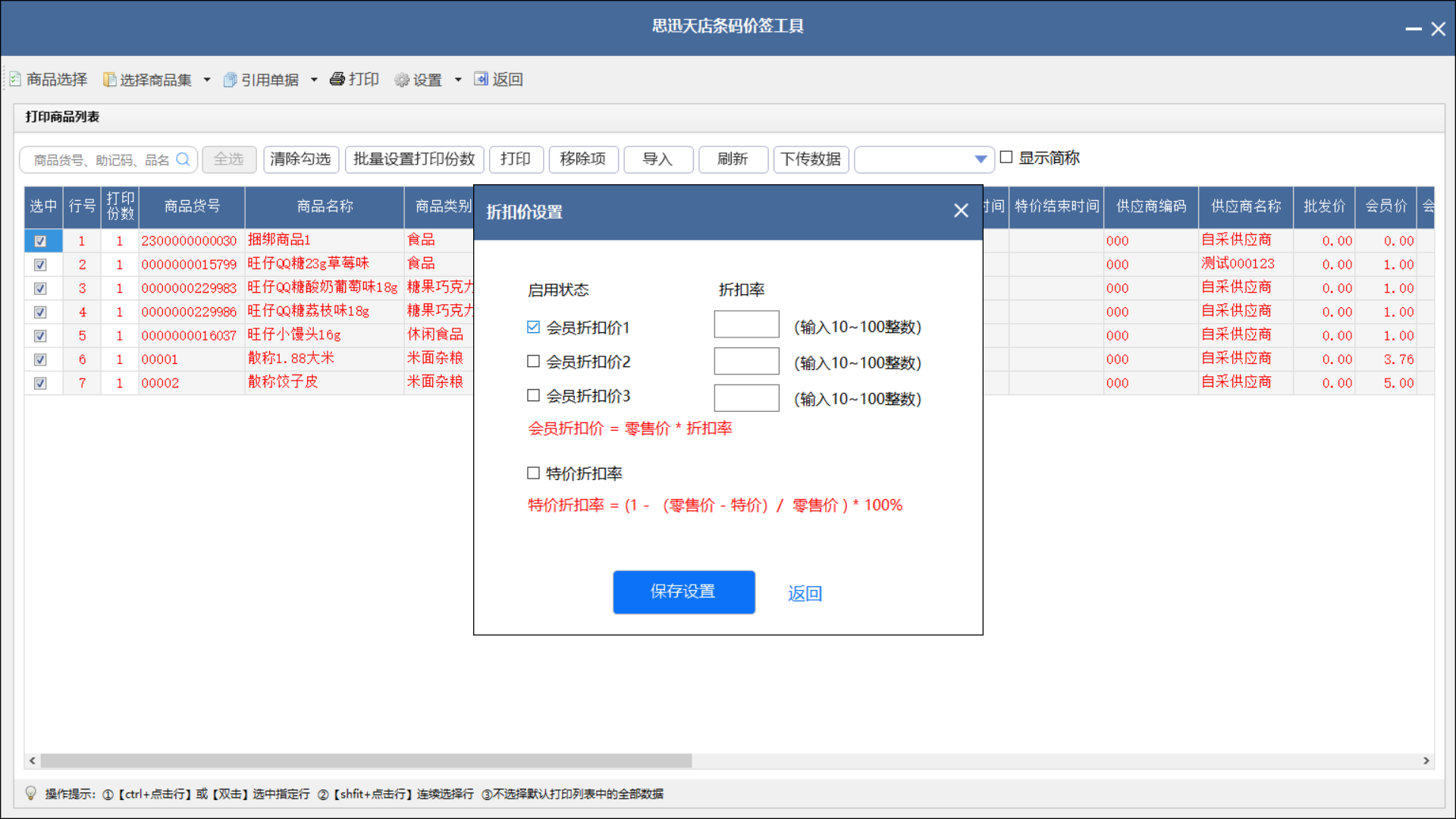Viewport: 1456px width, 819px height.
Task: Uncheck 会员折扣价1 in the dialog
Action: click(533, 326)
